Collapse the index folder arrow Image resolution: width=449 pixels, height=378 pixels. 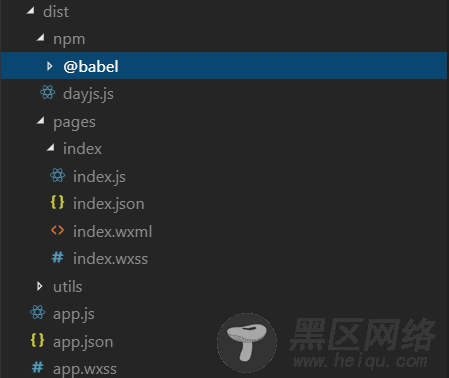point(51,147)
